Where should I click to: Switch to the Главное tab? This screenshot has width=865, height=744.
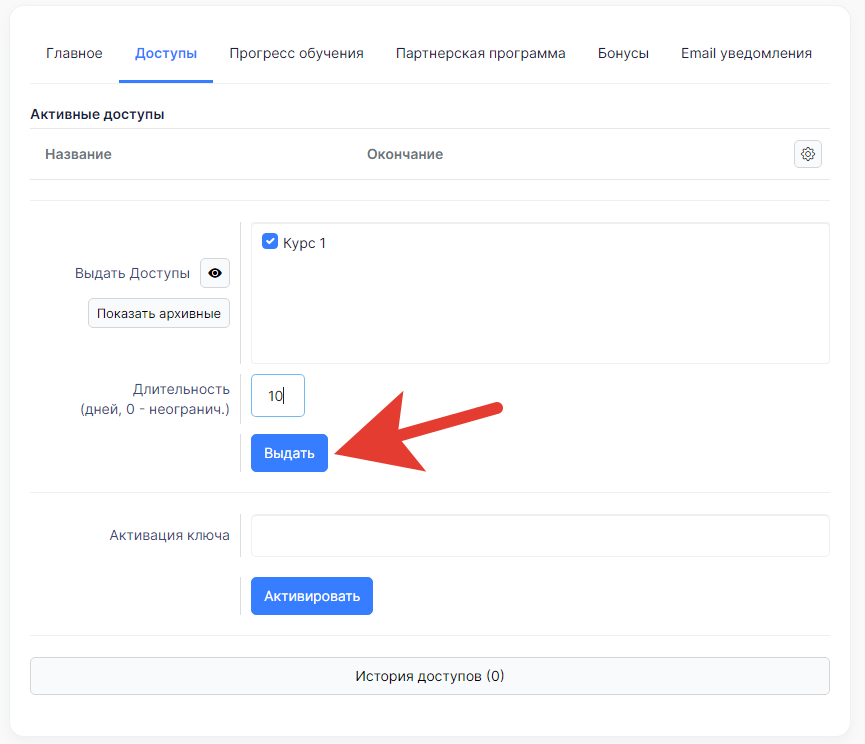click(74, 53)
